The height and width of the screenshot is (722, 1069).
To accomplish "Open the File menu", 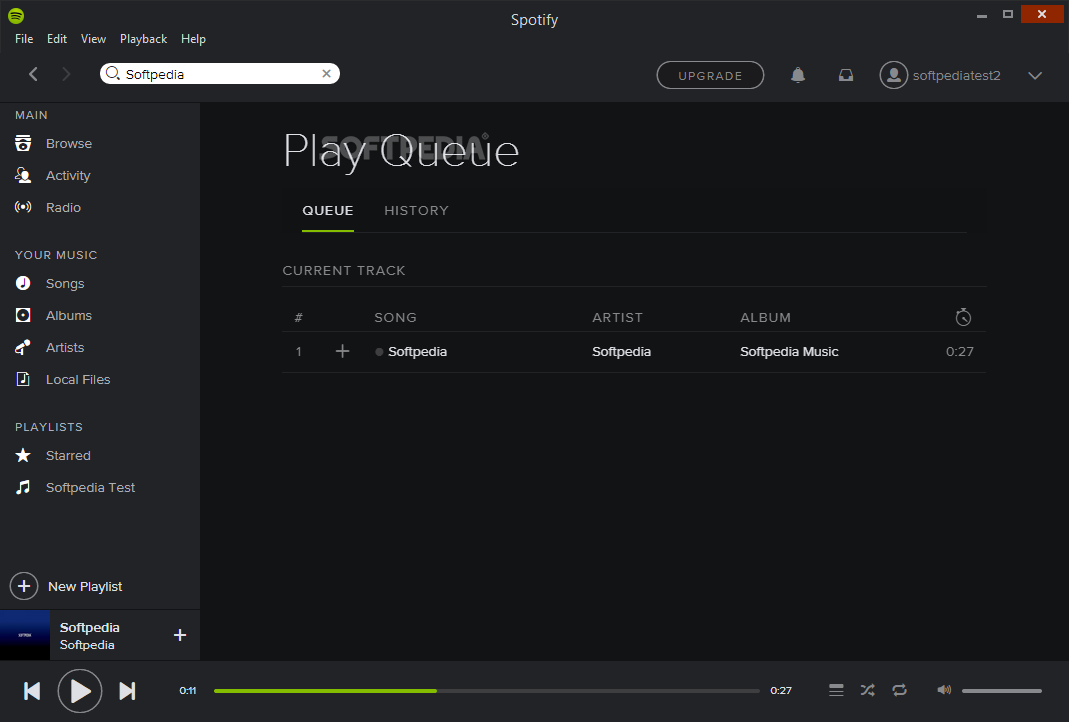I will point(24,39).
